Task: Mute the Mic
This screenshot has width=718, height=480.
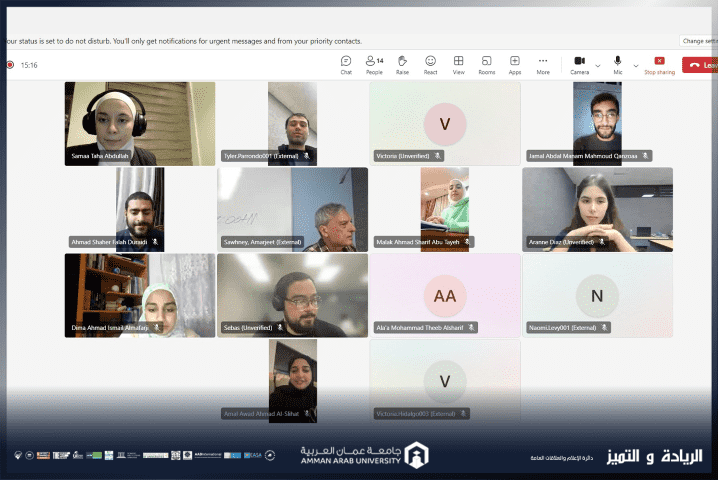Action: [x=618, y=65]
